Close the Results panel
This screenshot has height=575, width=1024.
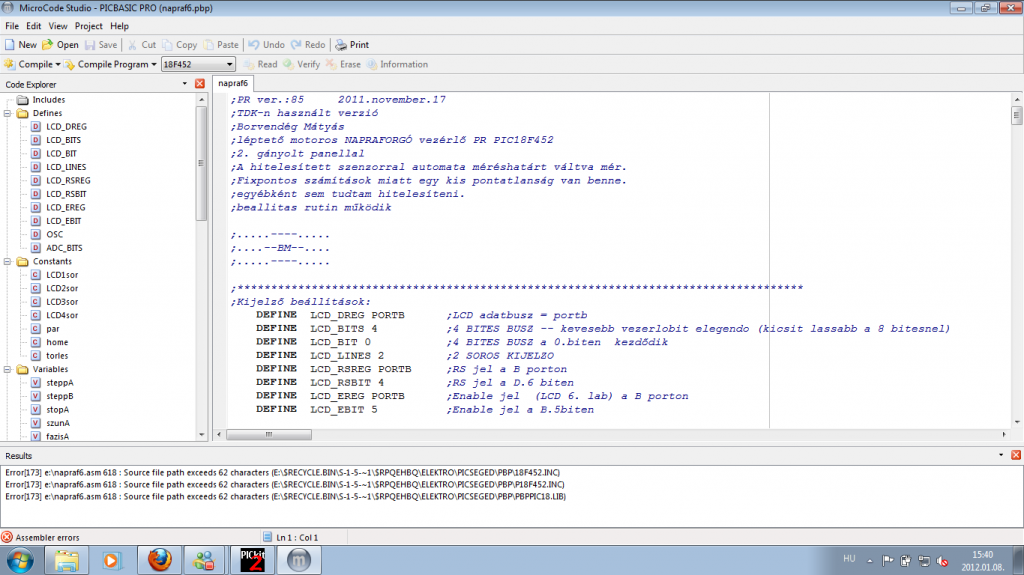(x=1016, y=455)
